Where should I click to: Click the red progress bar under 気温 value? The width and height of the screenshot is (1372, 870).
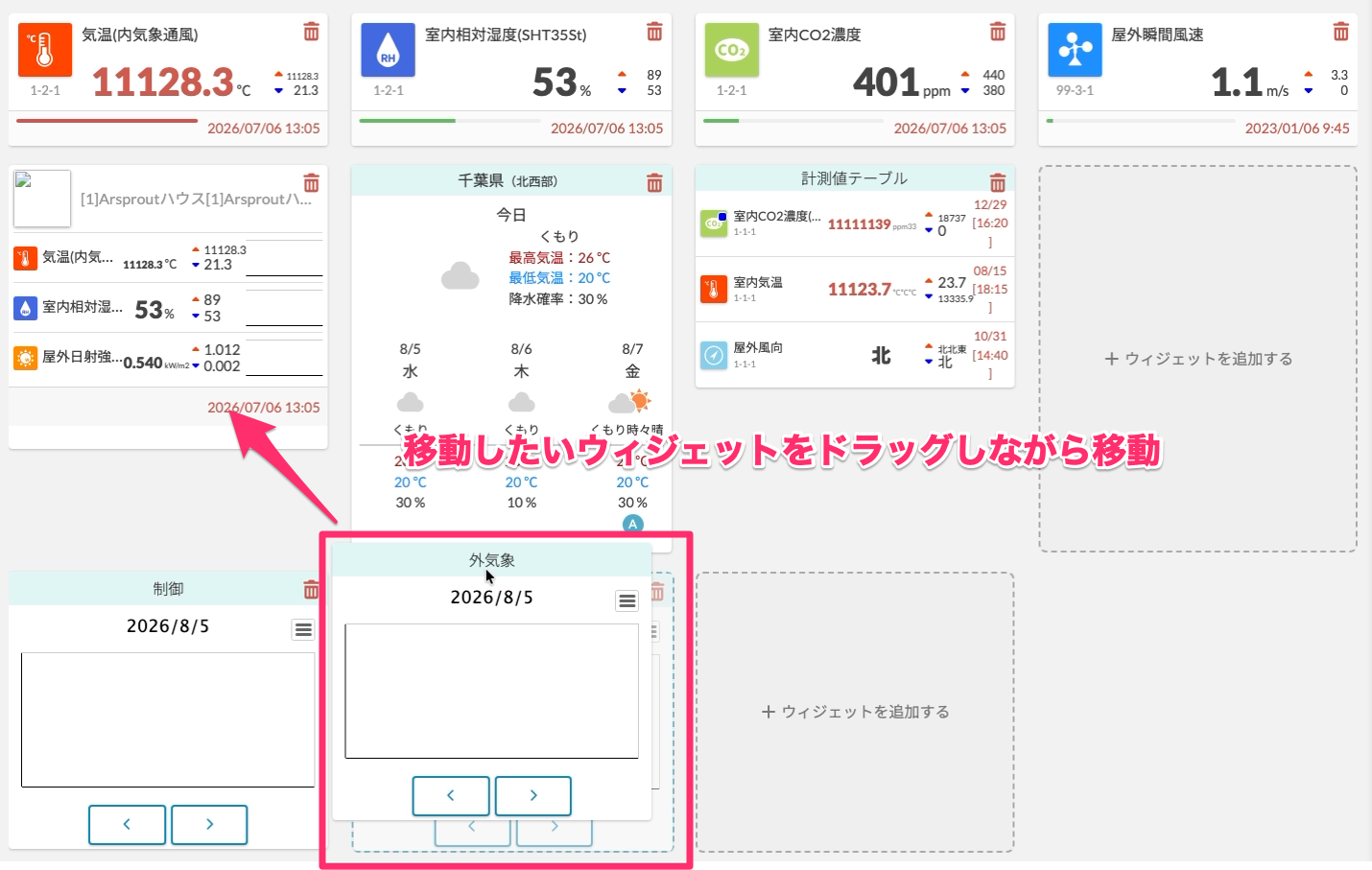point(106,121)
